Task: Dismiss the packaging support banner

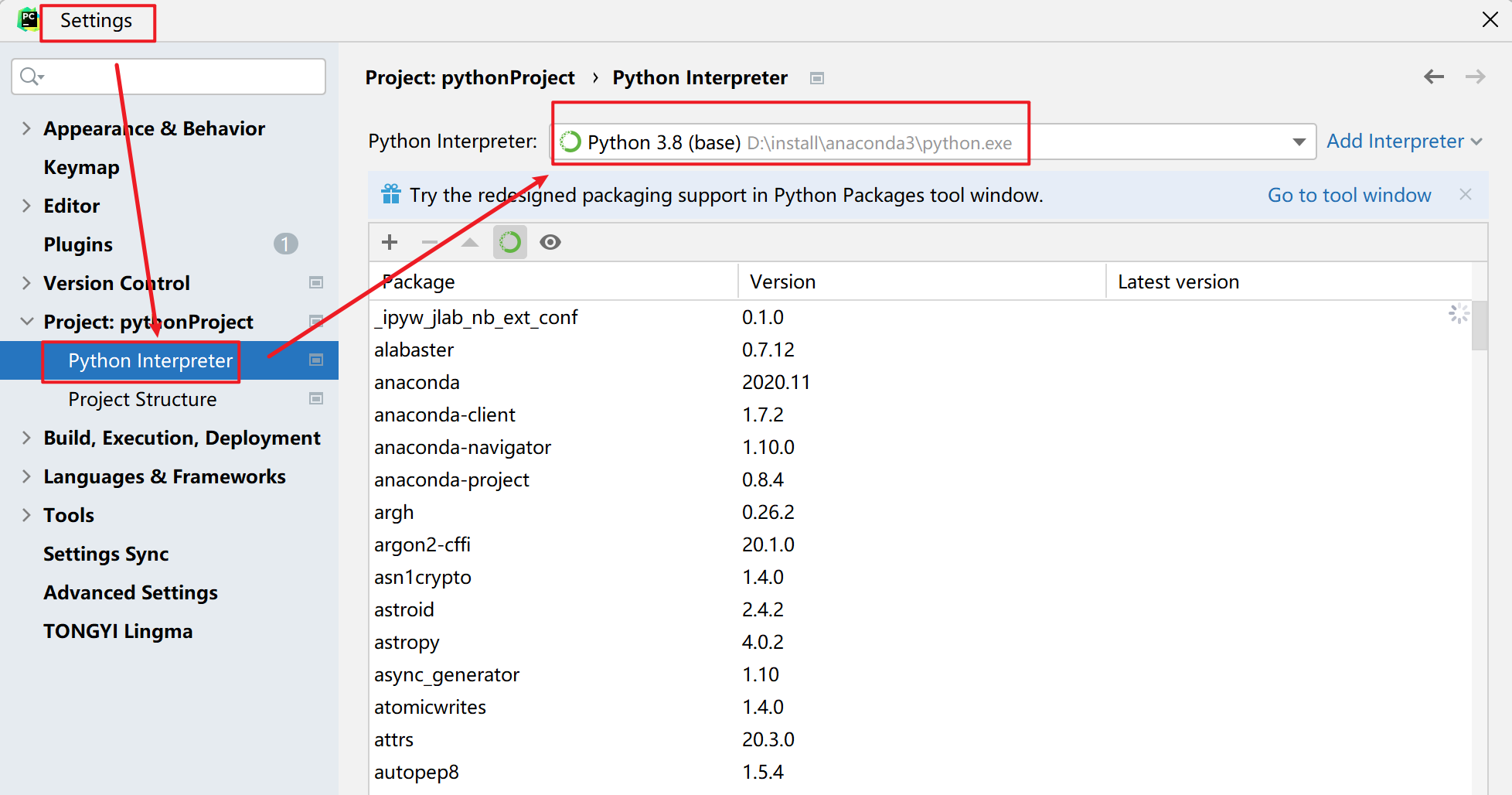Action: 1465,194
